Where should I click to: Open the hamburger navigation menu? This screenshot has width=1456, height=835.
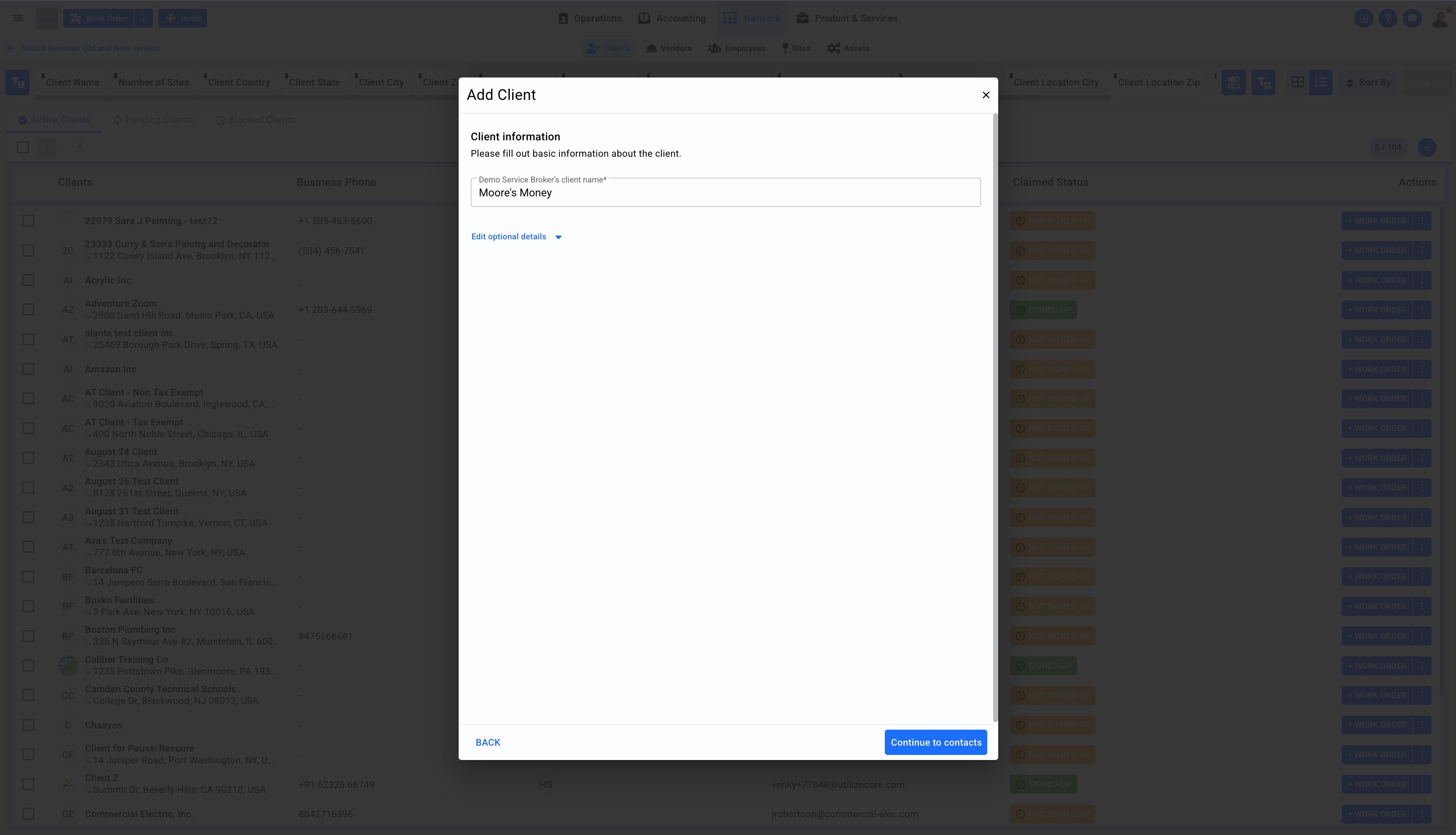(19, 19)
